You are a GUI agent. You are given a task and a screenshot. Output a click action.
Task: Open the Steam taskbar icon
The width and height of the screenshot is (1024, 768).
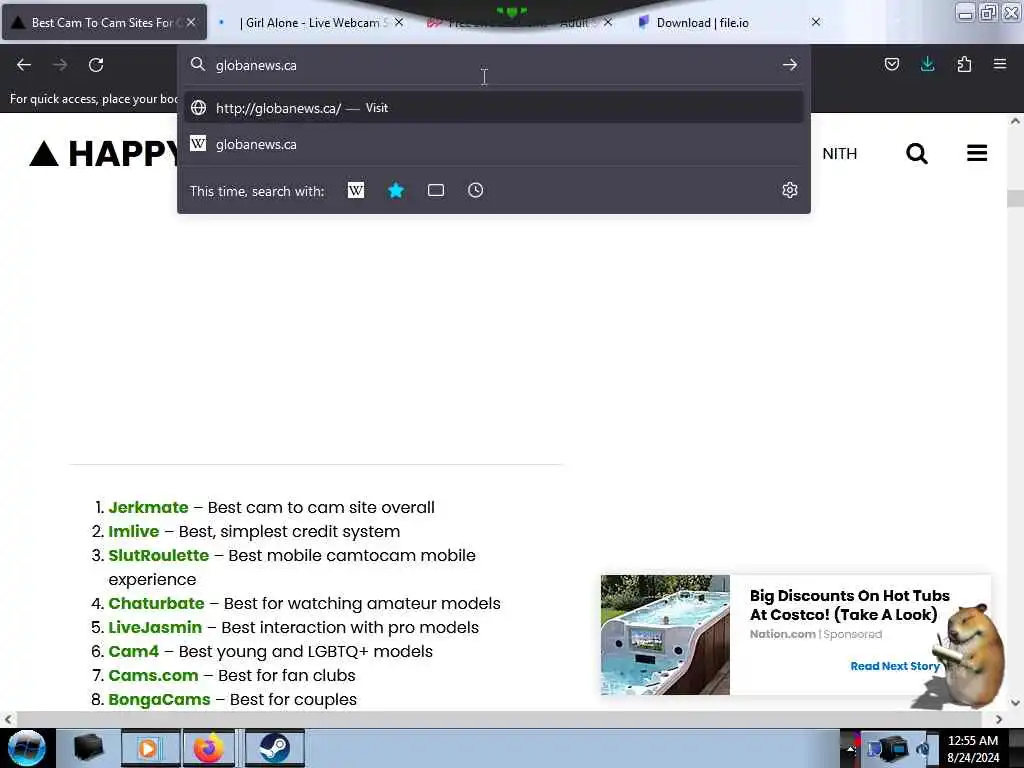click(x=274, y=748)
